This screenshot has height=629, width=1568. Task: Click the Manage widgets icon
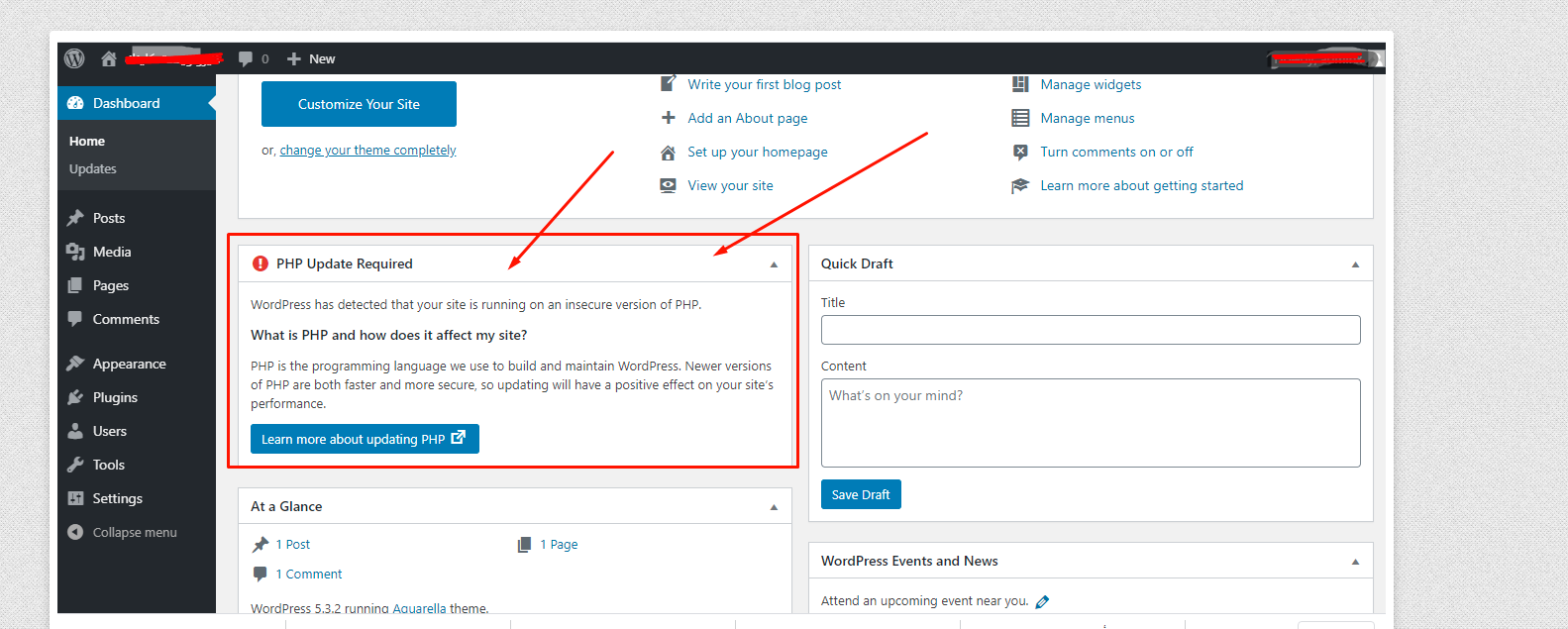click(1020, 85)
